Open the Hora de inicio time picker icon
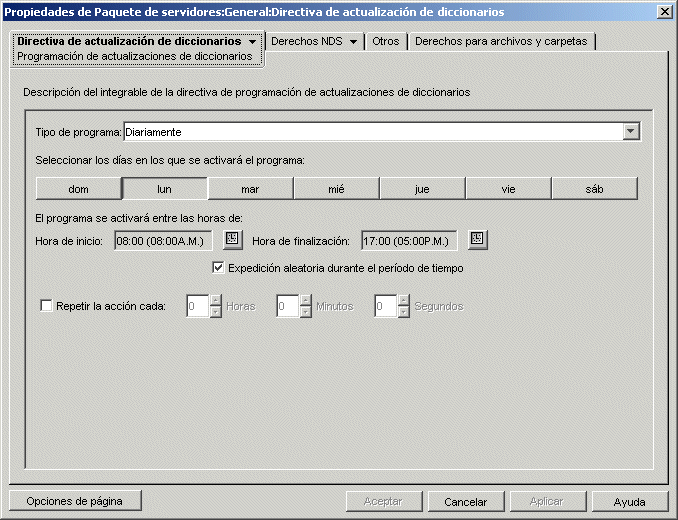678x520 pixels. (x=233, y=239)
